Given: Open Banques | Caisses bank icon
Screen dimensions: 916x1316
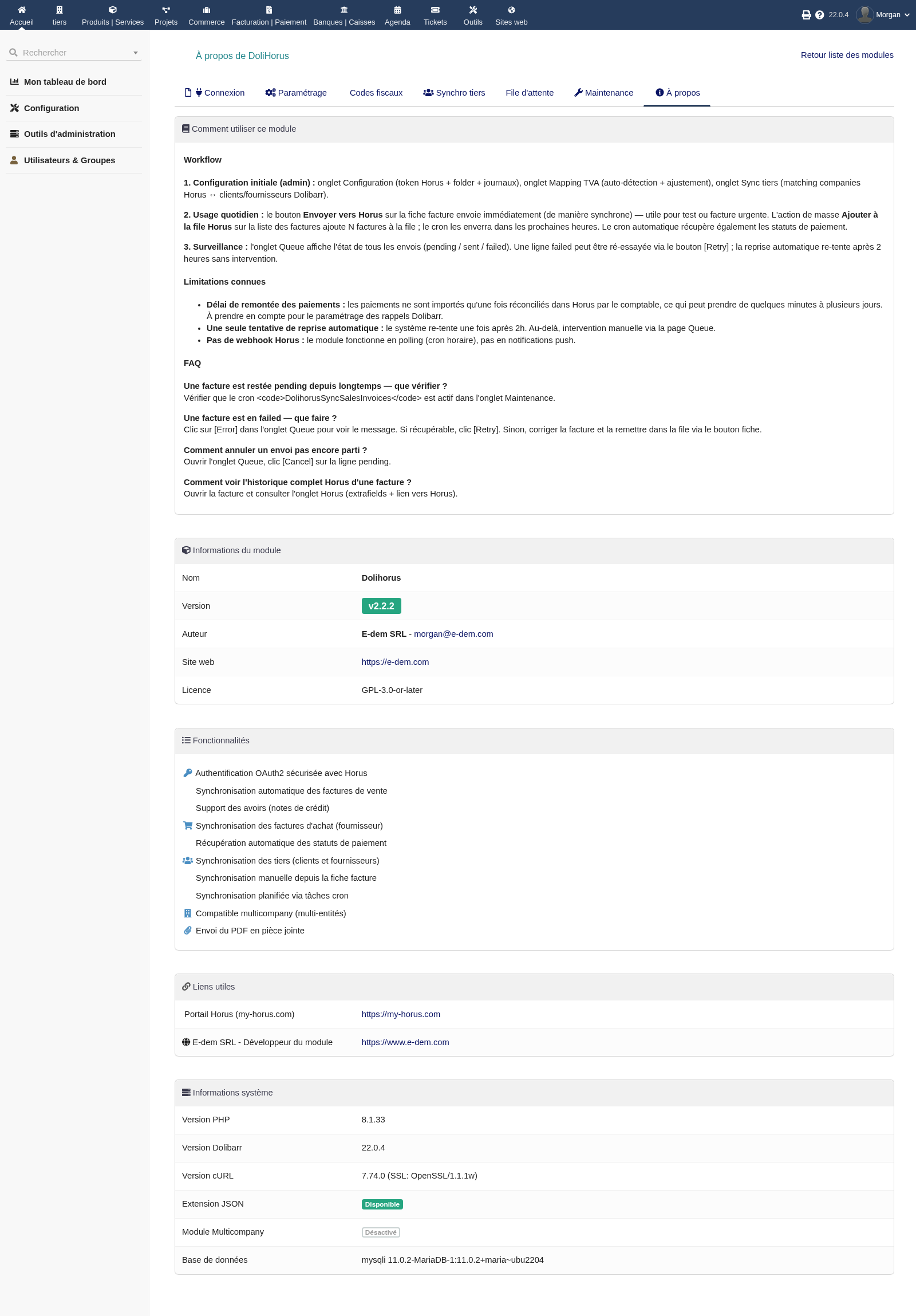Looking at the screenshot, I should pyautogui.click(x=343, y=10).
